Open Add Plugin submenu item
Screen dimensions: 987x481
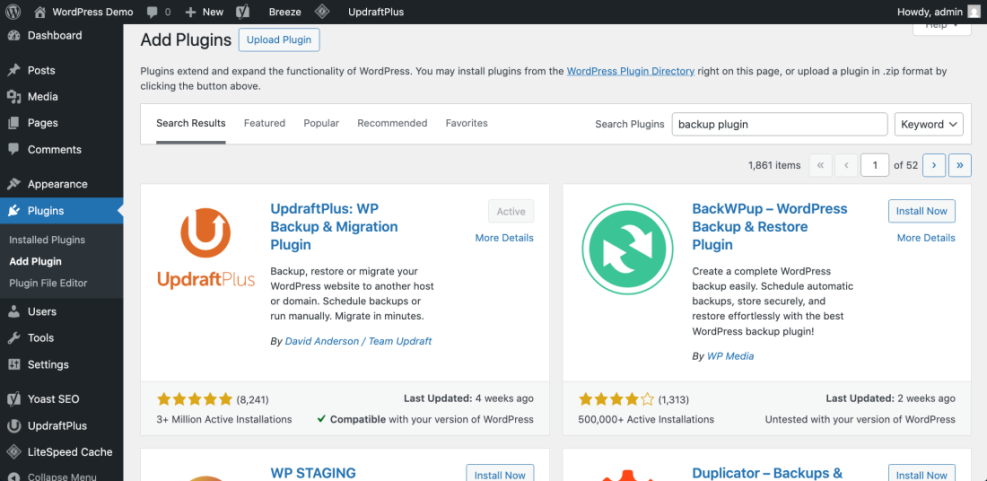(x=35, y=261)
